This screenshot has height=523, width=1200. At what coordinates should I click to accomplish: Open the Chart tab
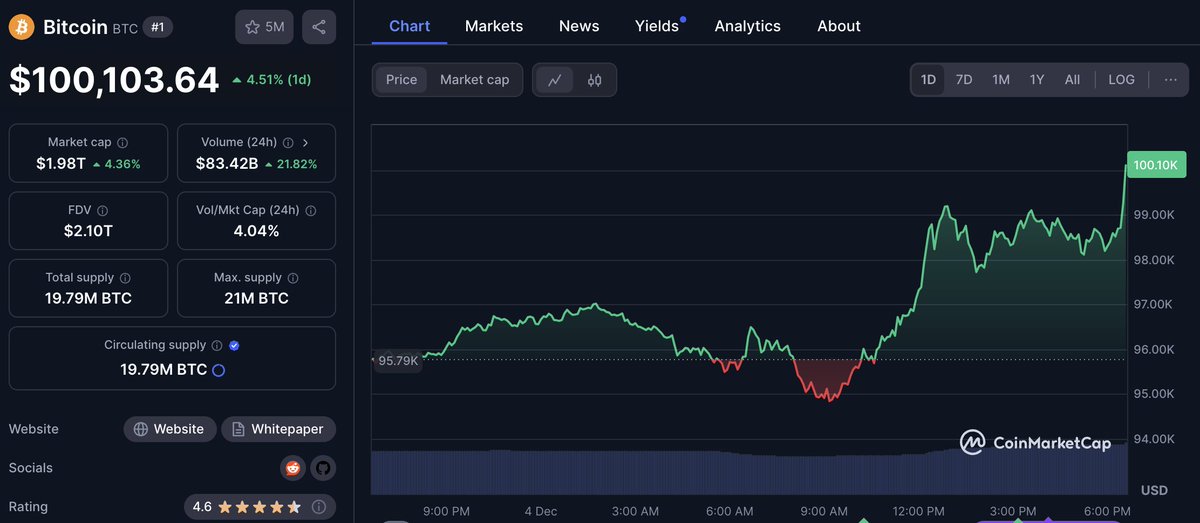(x=409, y=26)
